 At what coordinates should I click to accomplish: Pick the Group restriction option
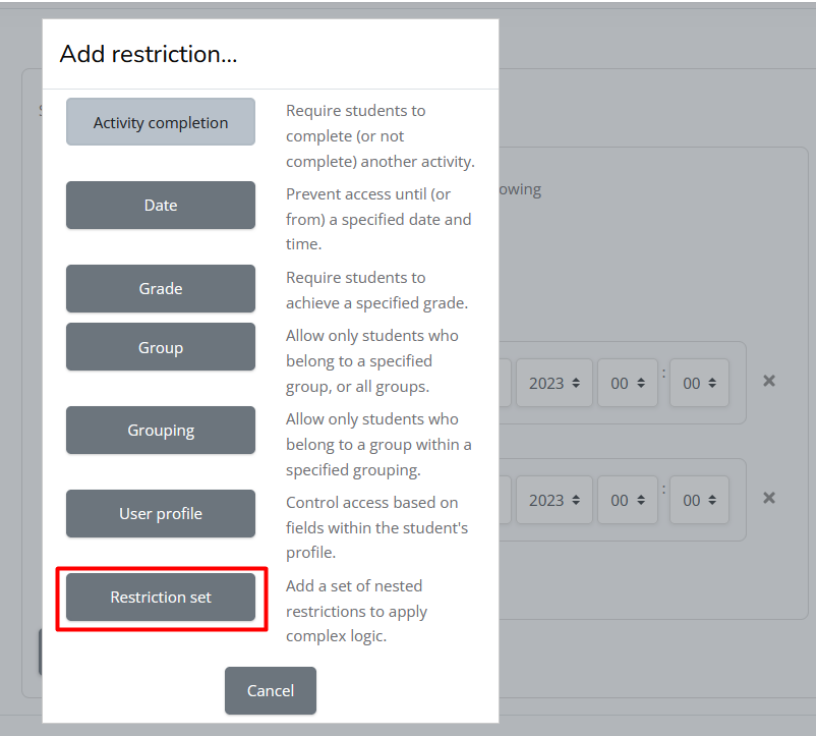point(161,348)
